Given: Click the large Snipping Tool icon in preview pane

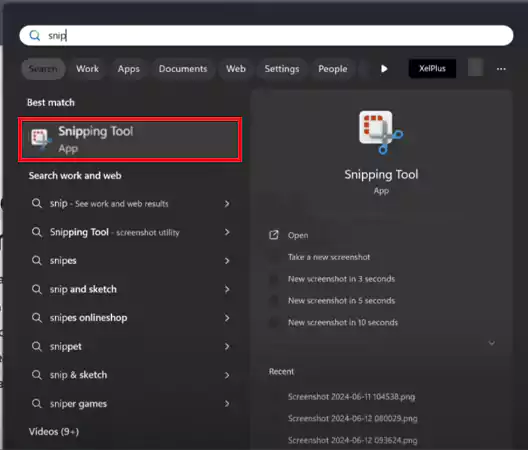Looking at the screenshot, I should (381, 132).
